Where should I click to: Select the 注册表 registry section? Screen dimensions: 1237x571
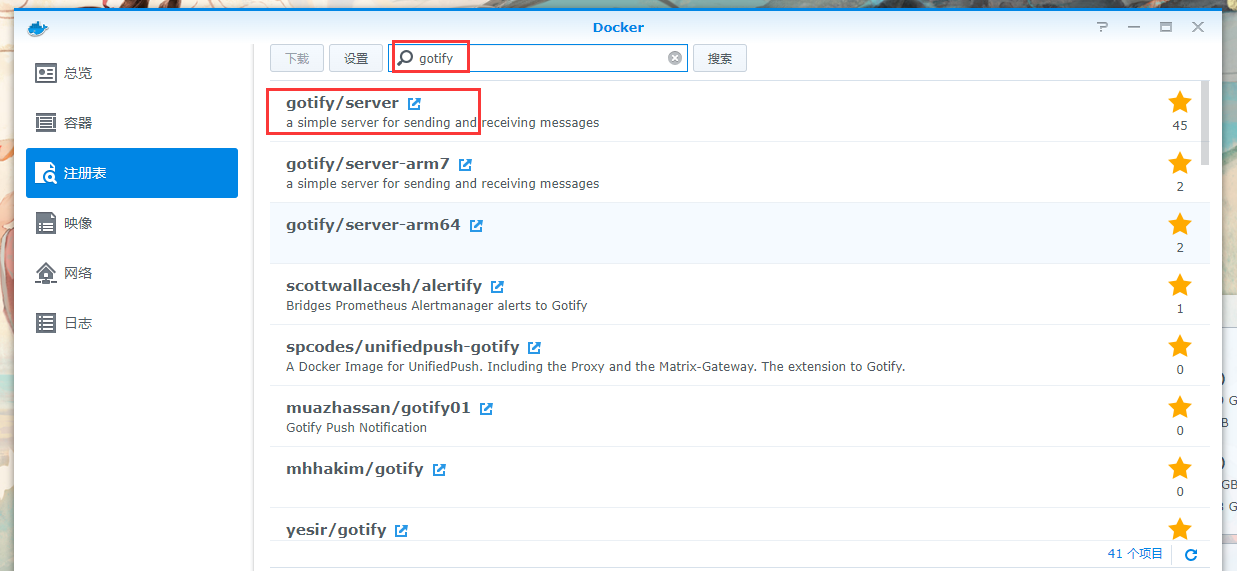(132, 173)
